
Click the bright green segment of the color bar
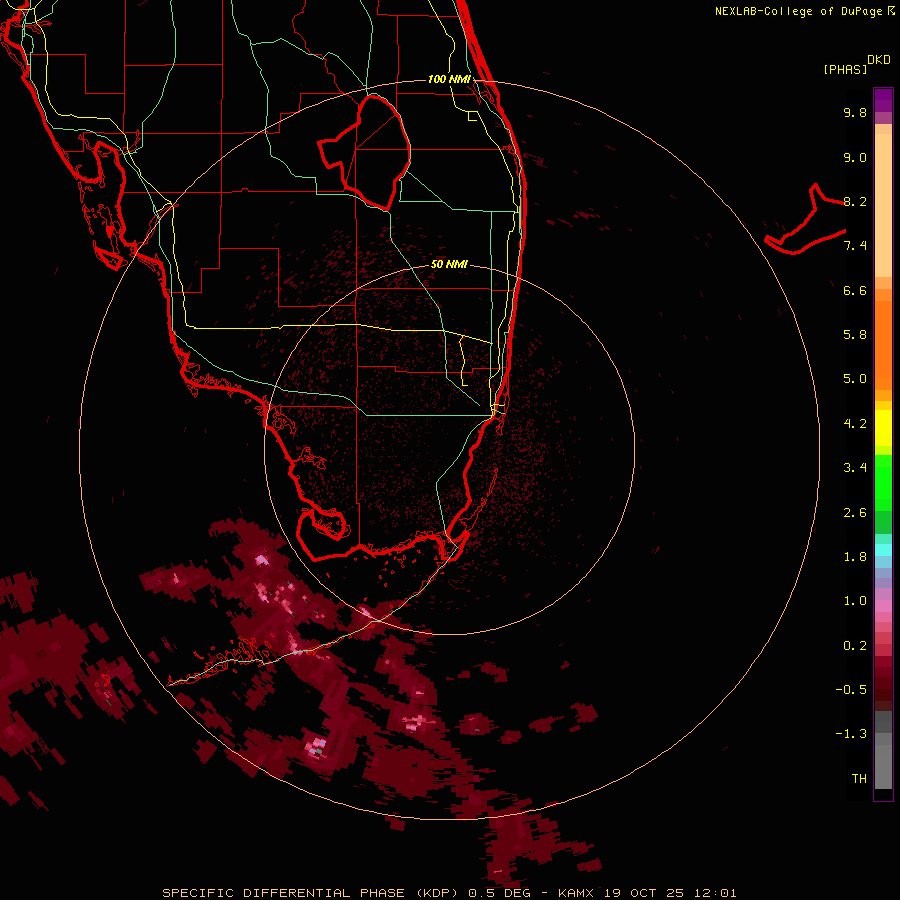click(883, 483)
